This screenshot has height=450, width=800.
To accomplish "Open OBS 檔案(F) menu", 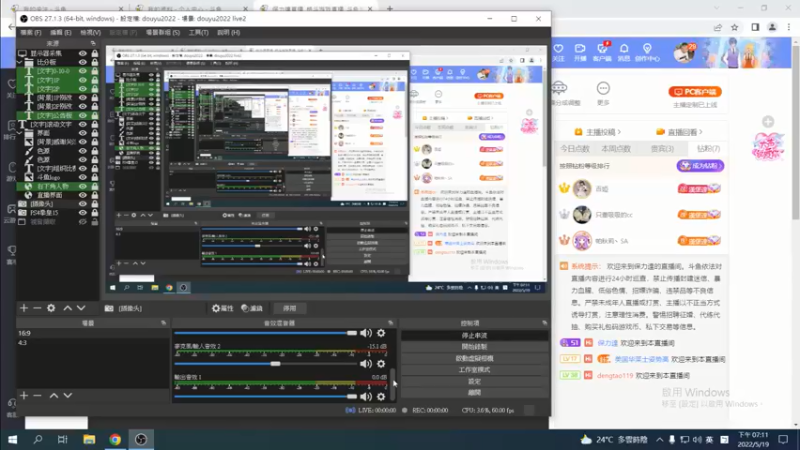I will tap(31, 32).
